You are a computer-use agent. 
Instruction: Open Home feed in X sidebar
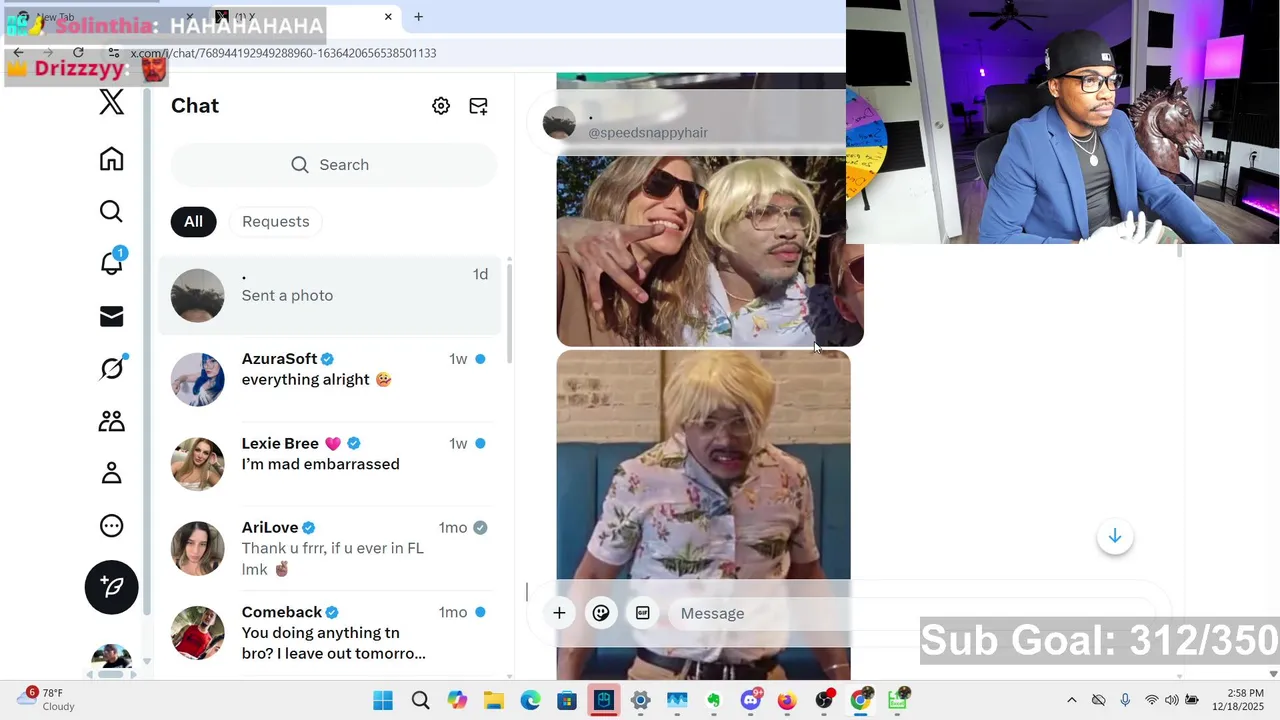(x=112, y=159)
